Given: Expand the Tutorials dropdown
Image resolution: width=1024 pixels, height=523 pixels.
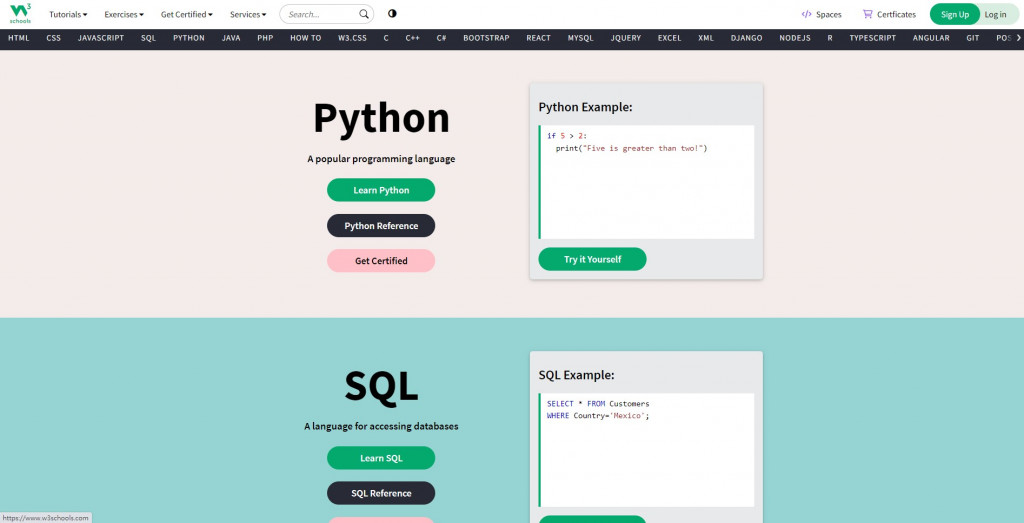Looking at the screenshot, I should point(68,14).
